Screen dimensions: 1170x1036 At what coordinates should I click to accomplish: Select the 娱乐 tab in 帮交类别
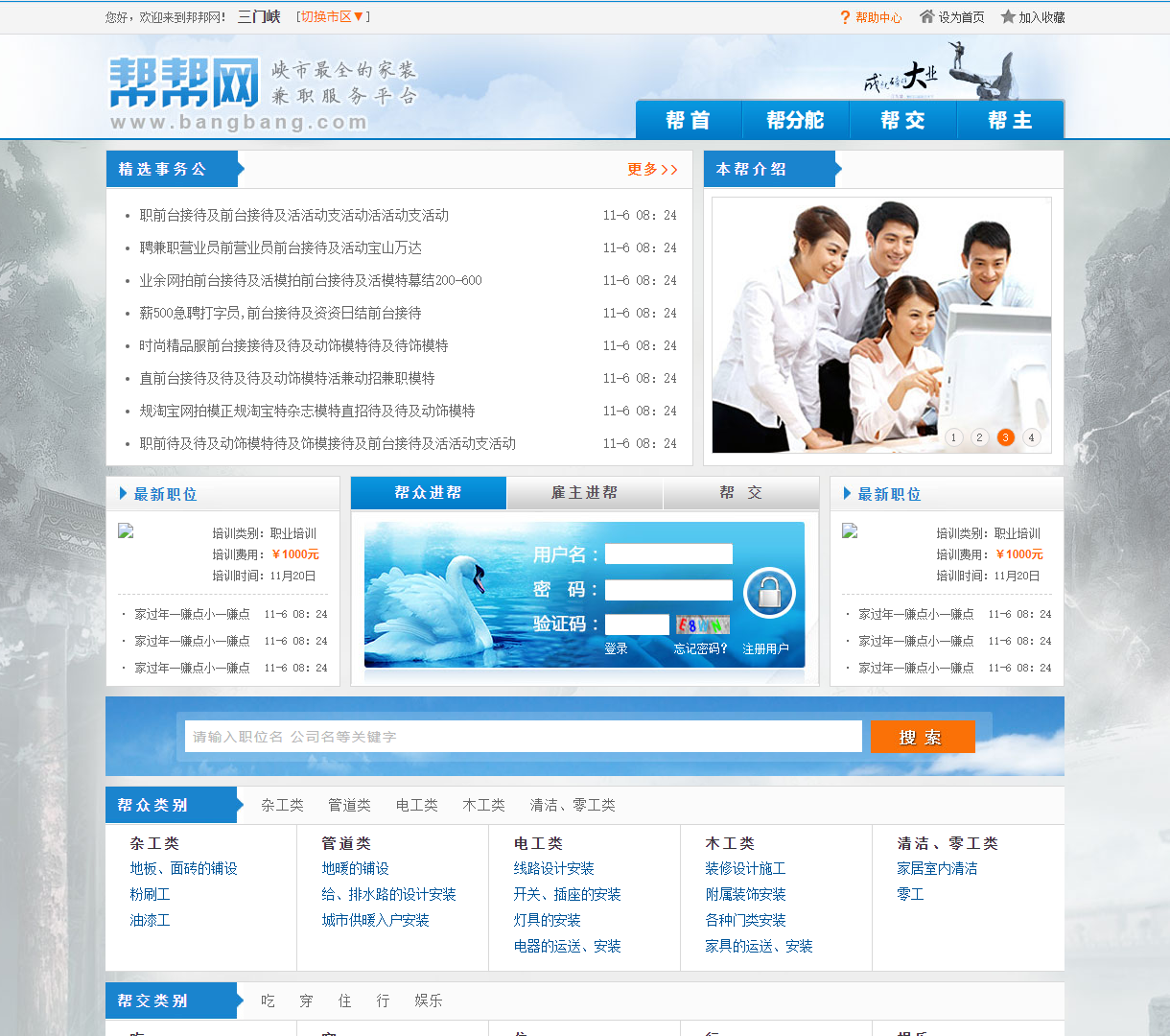click(429, 1001)
